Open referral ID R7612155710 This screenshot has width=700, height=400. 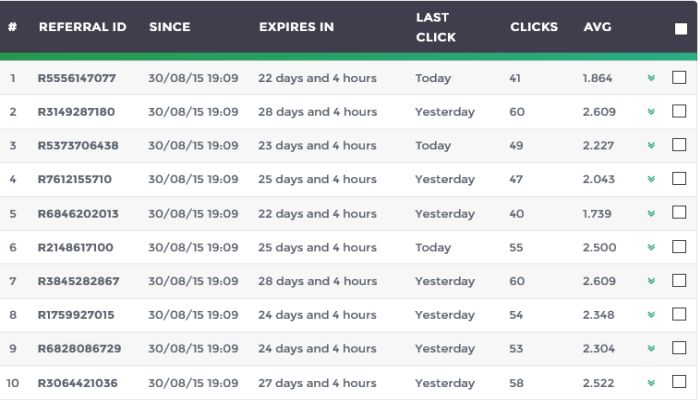point(75,180)
